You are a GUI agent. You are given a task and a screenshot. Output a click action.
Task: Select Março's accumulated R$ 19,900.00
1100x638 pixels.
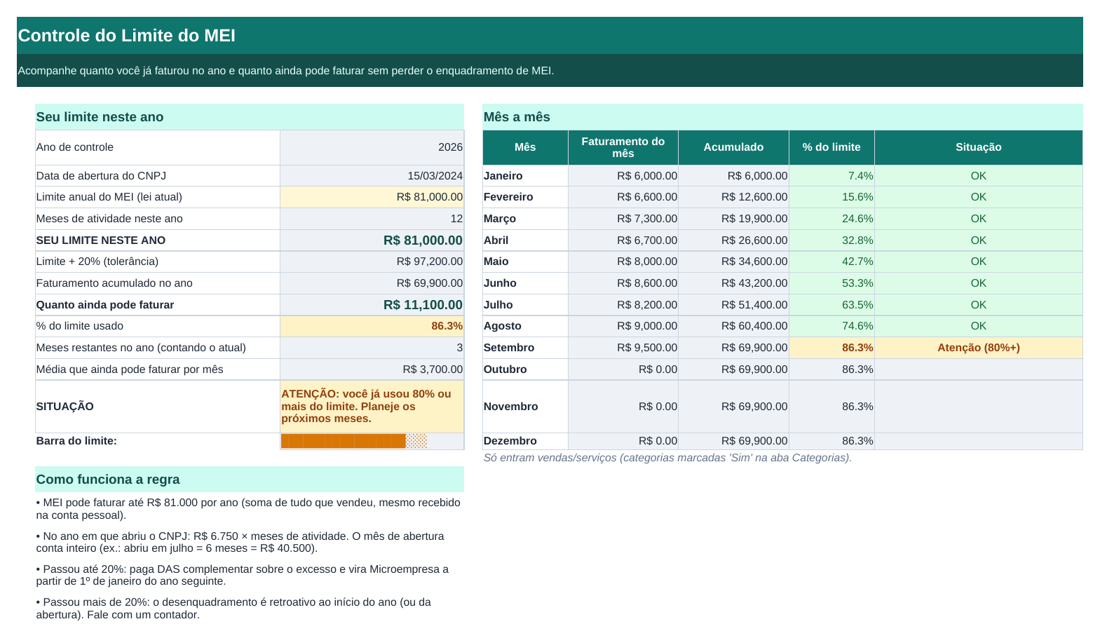[x=734, y=219]
